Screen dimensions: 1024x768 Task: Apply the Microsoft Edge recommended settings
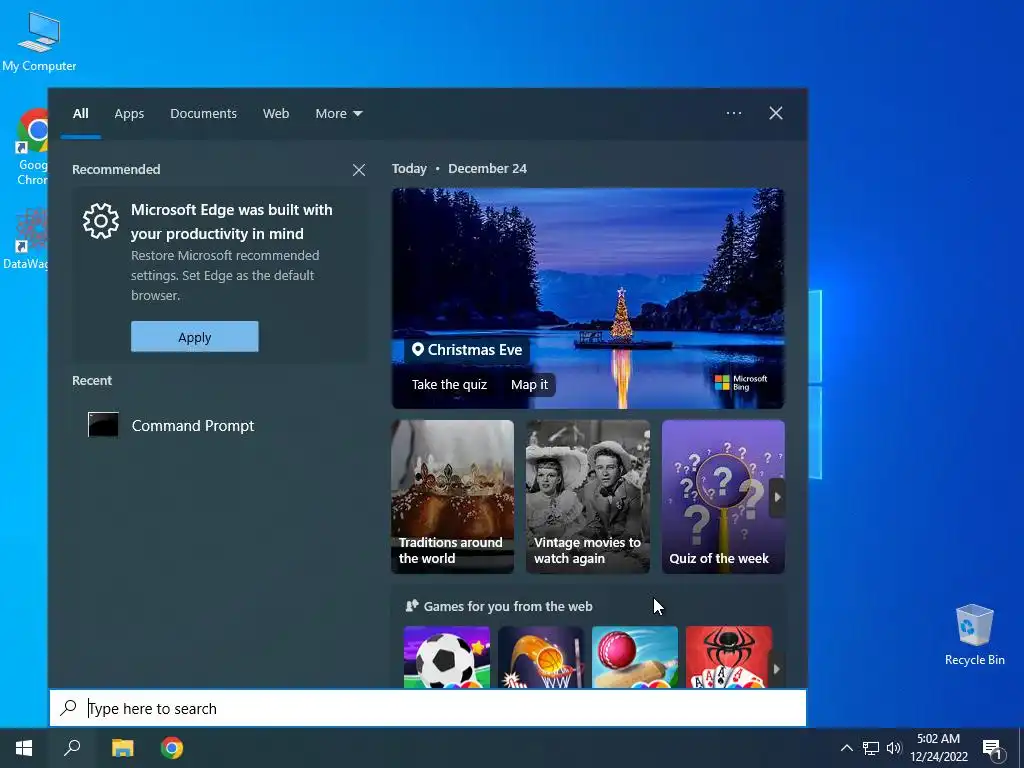(x=195, y=337)
